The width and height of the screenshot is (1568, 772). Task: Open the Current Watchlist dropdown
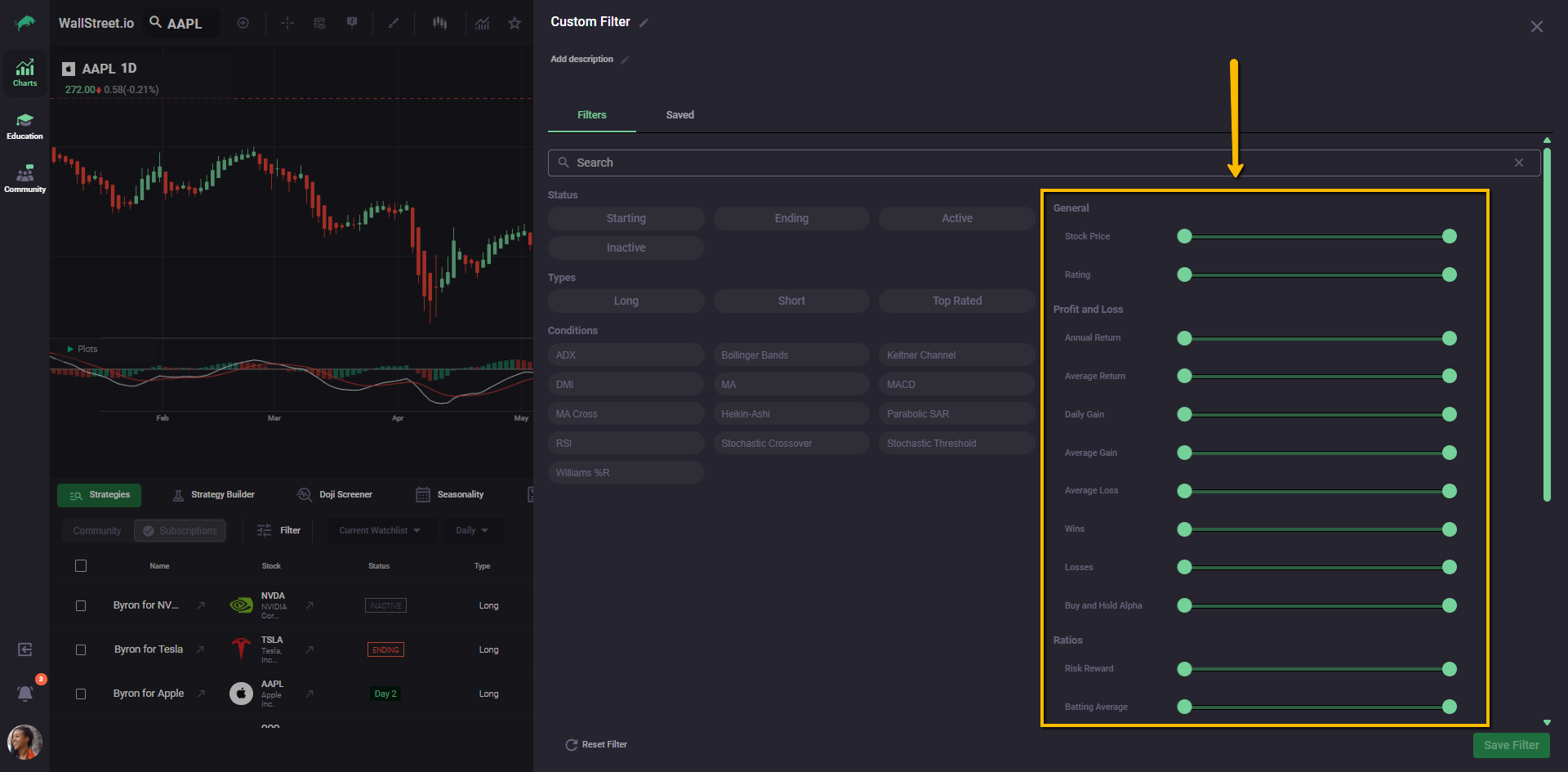point(380,530)
